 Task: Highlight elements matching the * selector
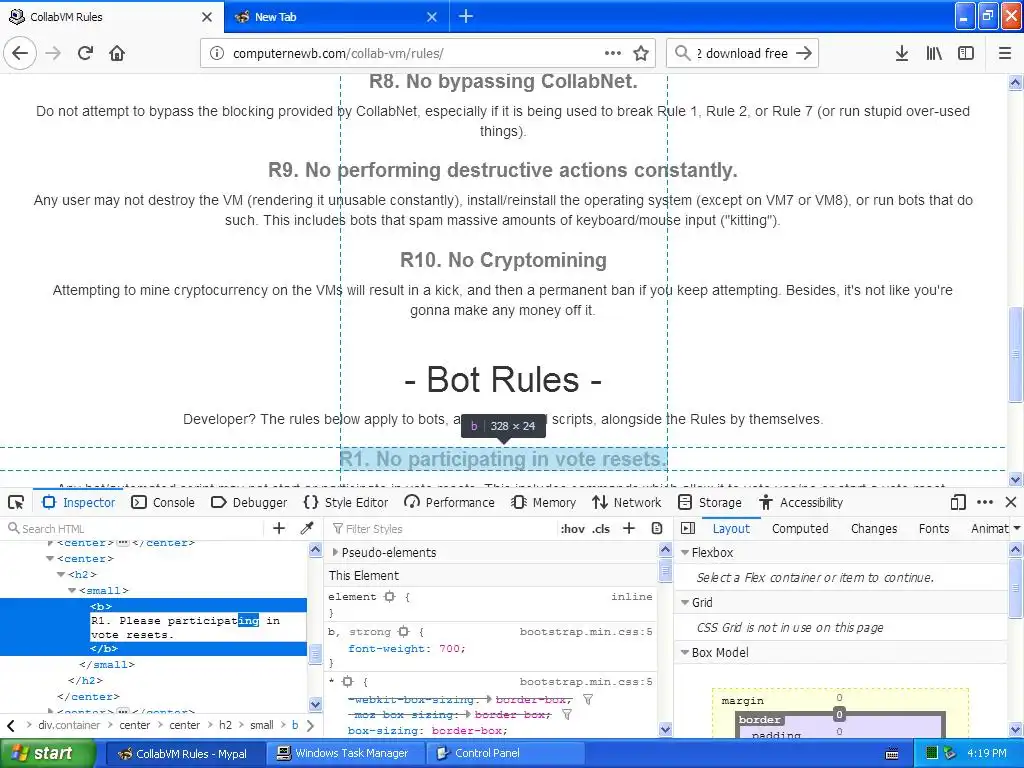tap(347, 681)
